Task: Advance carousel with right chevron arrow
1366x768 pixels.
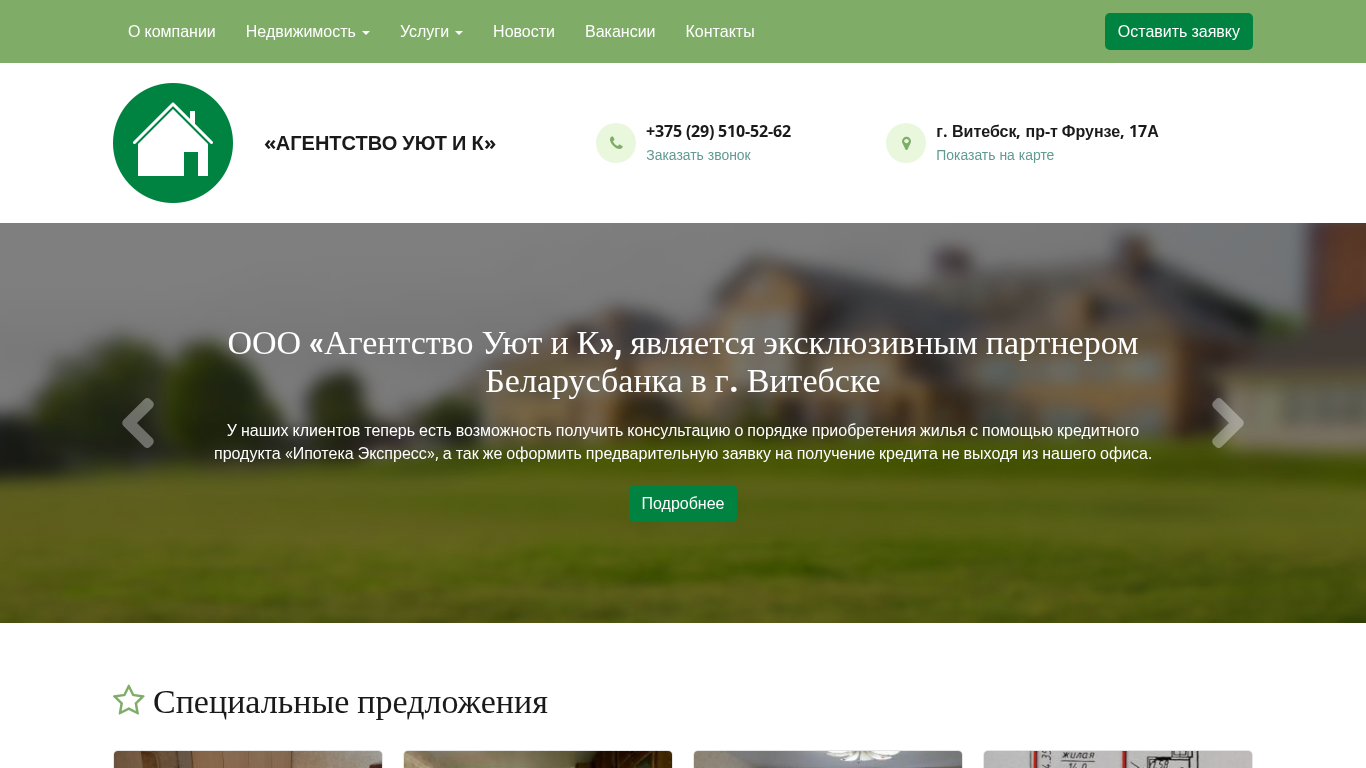Action: [x=1228, y=423]
